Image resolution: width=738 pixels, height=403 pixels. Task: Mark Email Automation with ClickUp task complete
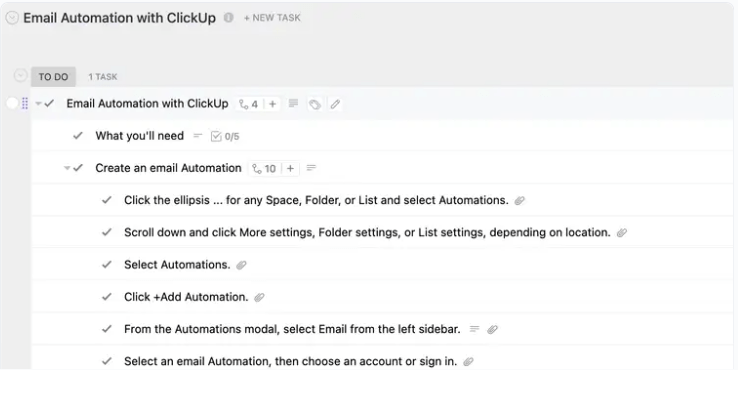point(49,103)
